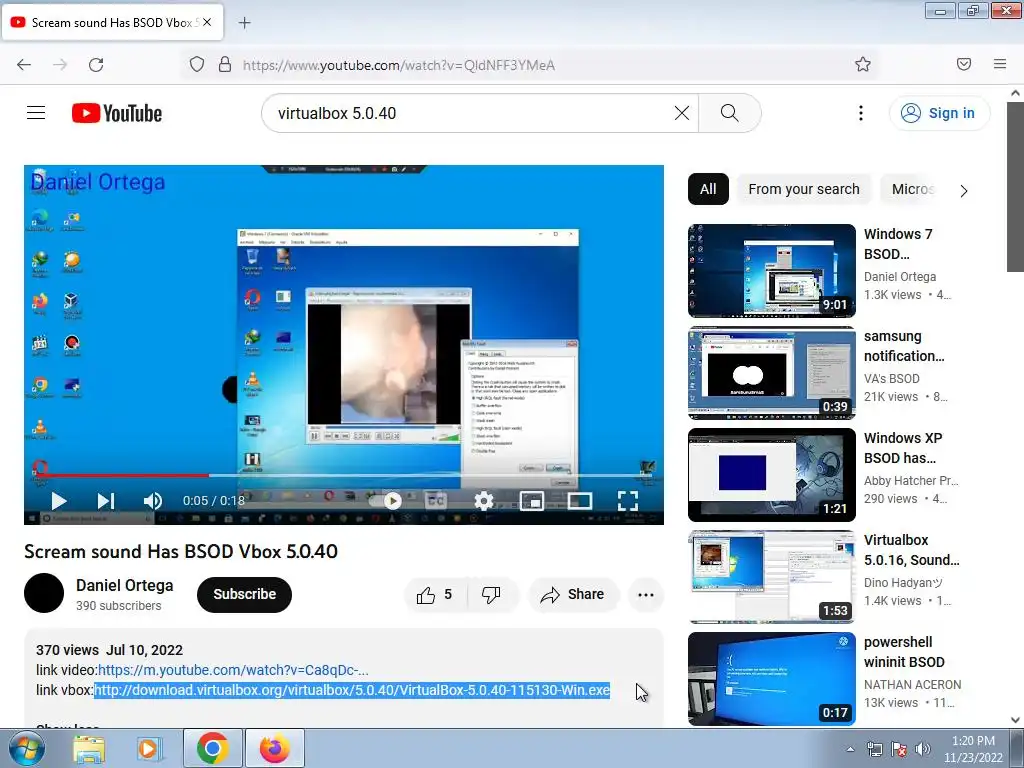The image size is (1024, 768).
Task: Open the Windows Start menu
Action: click(26, 748)
